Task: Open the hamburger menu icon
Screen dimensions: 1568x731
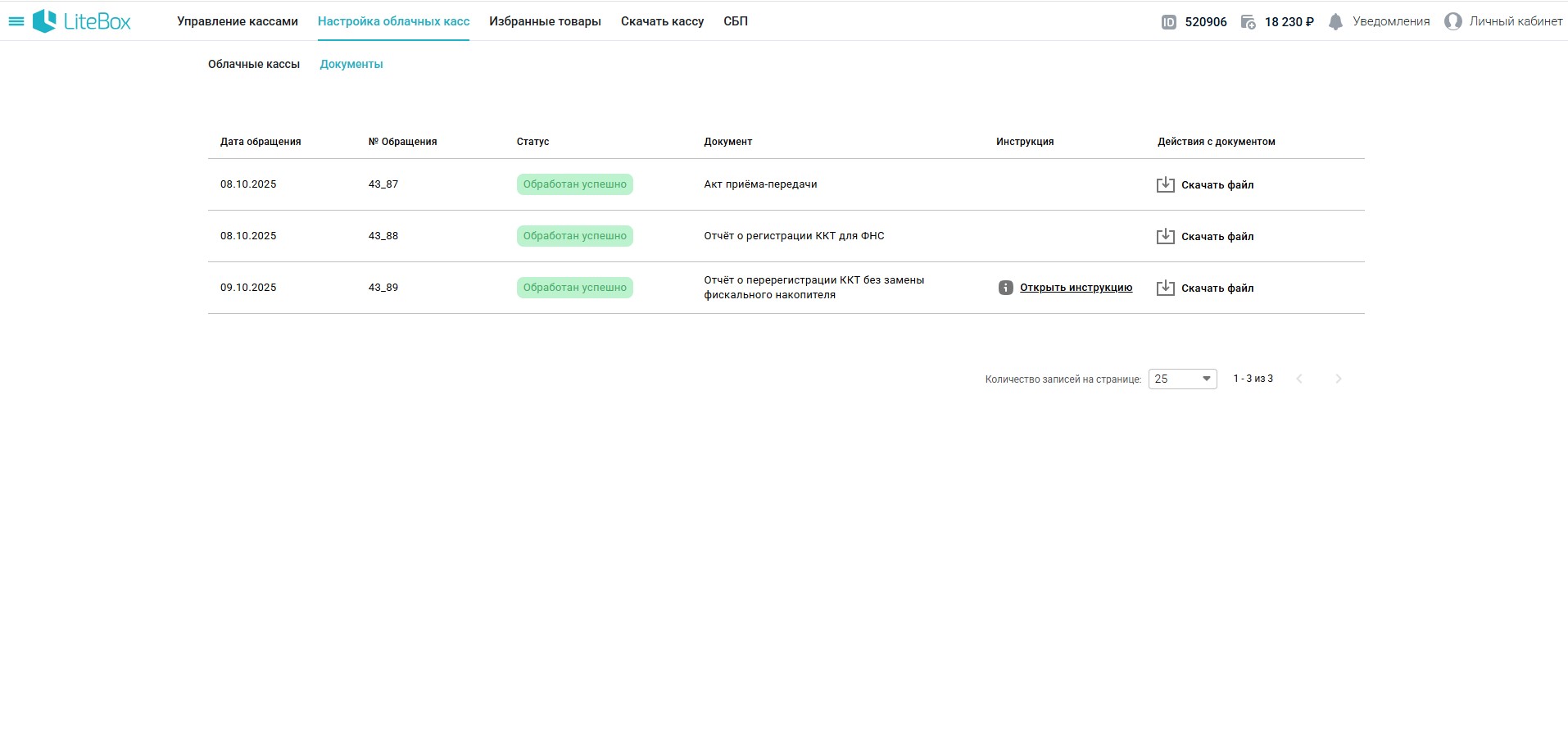Action: [x=16, y=21]
